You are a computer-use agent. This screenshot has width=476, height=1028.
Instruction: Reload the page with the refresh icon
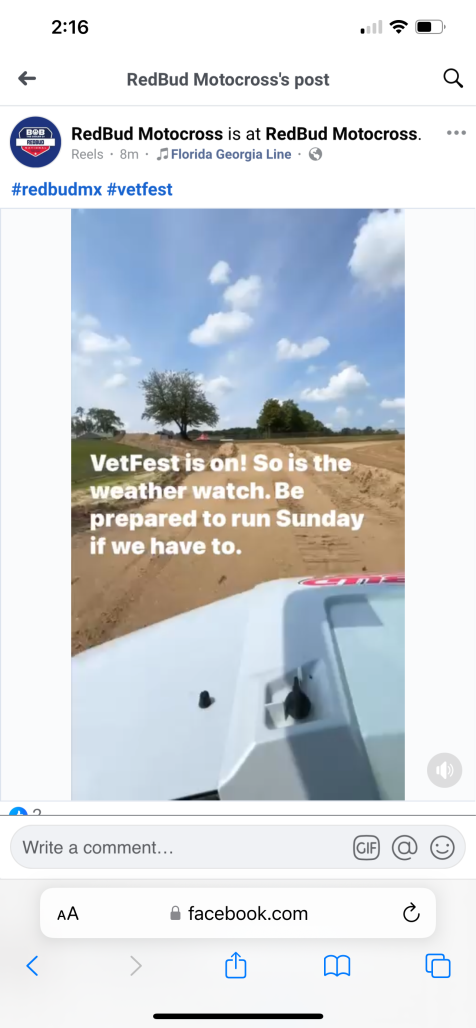click(411, 913)
